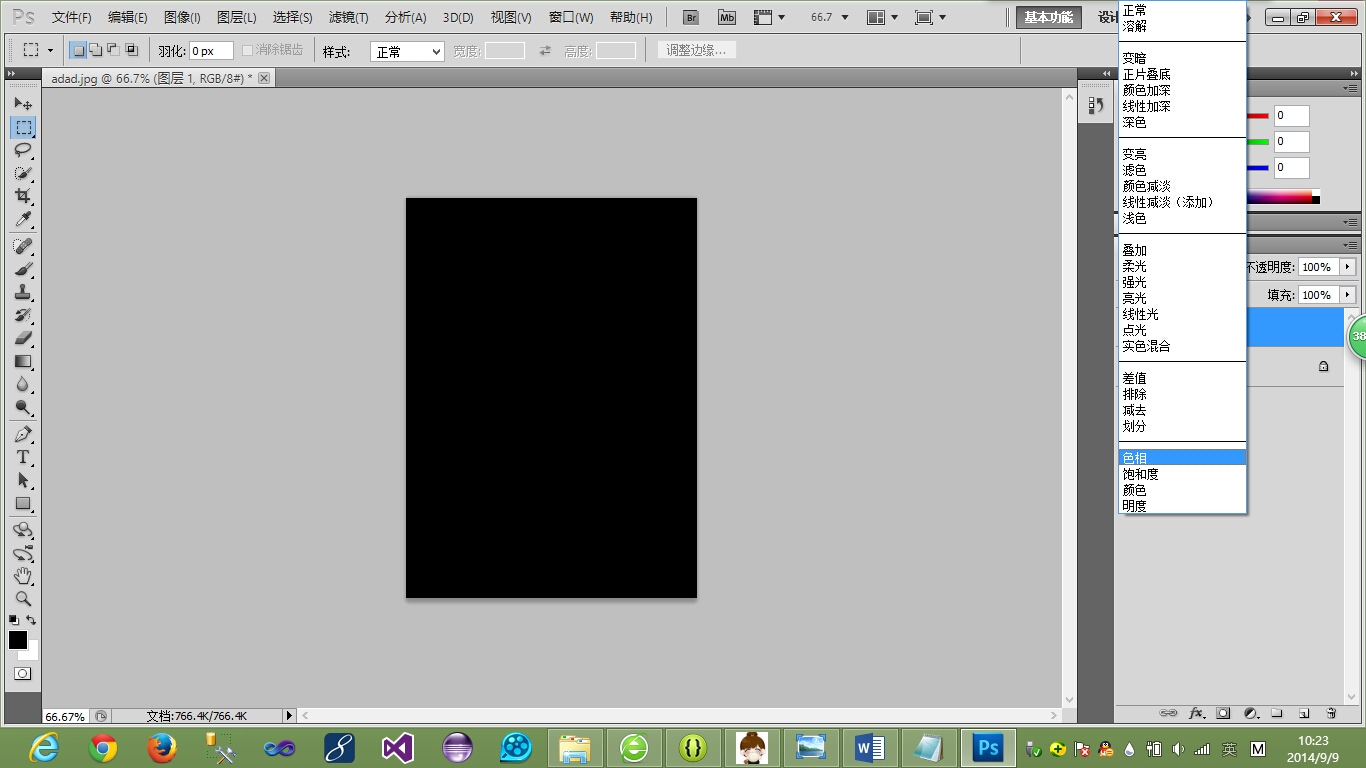Select the Brush tool

tap(23, 269)
